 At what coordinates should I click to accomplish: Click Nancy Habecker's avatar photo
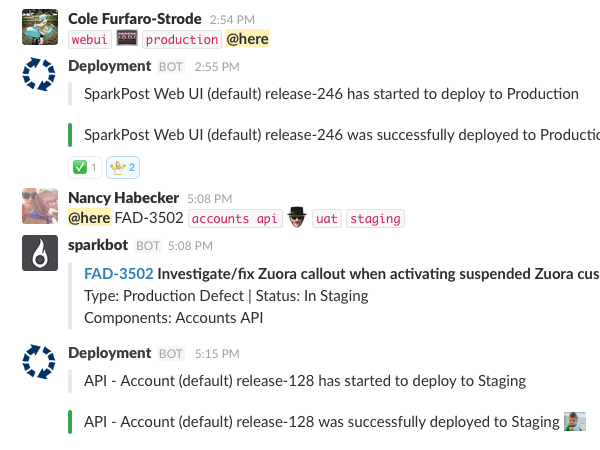click(40, 206)
